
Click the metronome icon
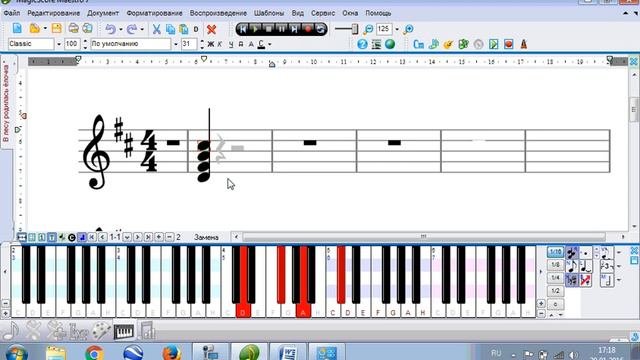pyautogui.click(x=524, y=44)
